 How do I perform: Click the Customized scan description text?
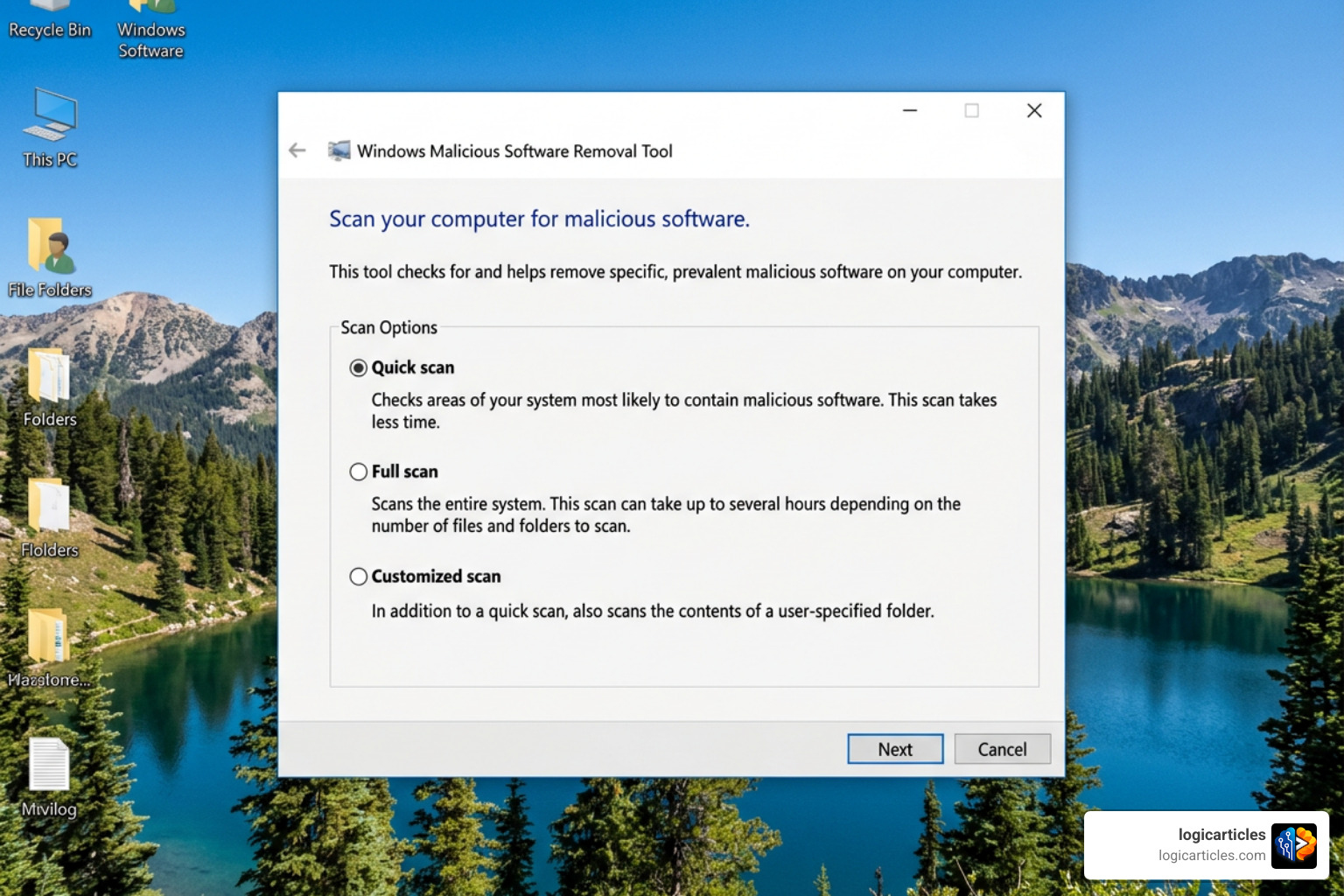coord(653,611)
